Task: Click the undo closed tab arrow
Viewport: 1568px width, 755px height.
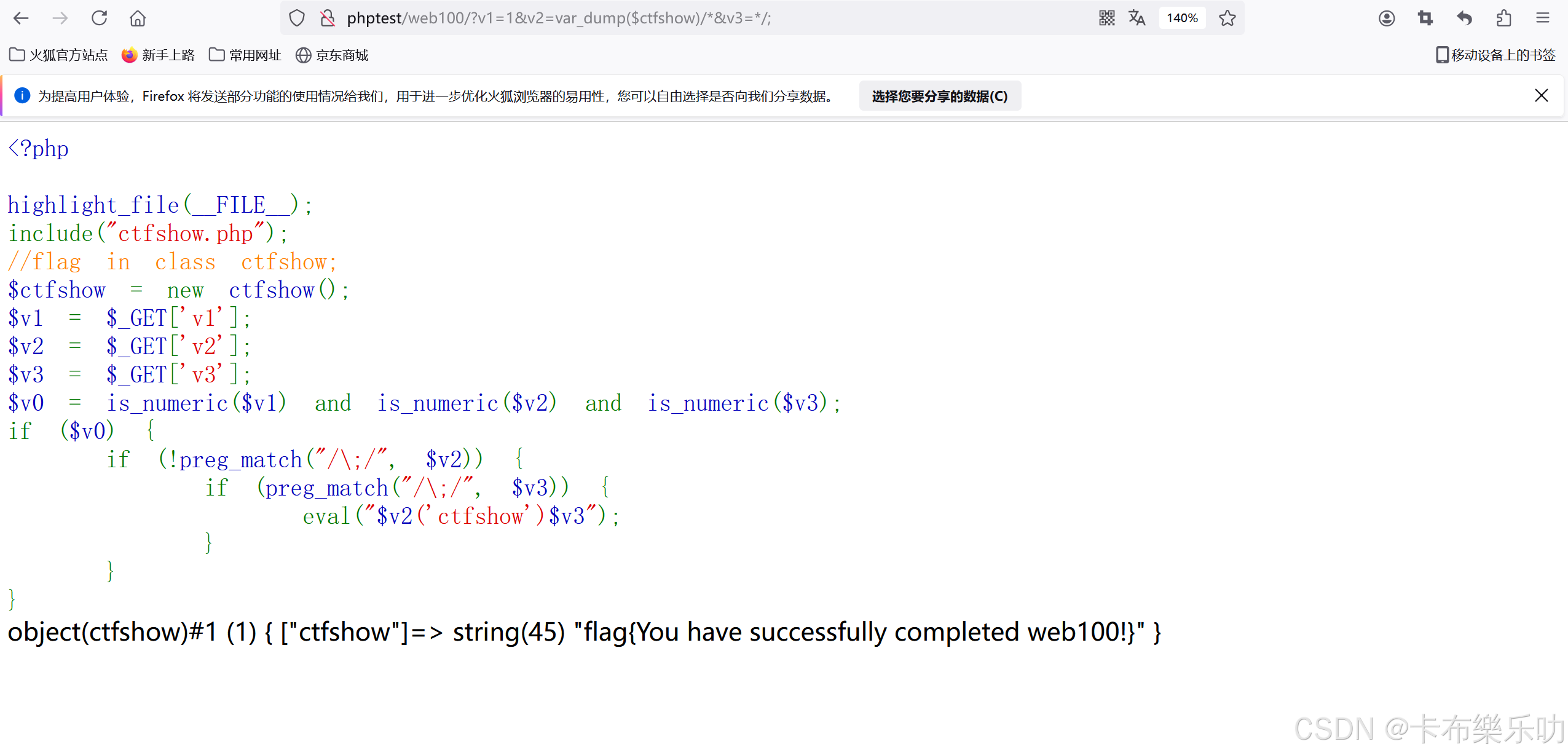Action: pos(1465,18)
